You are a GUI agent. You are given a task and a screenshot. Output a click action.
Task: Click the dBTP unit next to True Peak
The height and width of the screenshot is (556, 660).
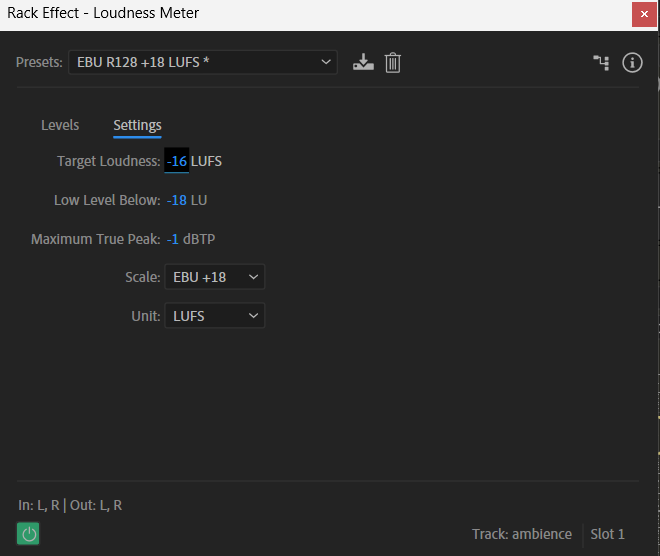[x=199, y=239]
